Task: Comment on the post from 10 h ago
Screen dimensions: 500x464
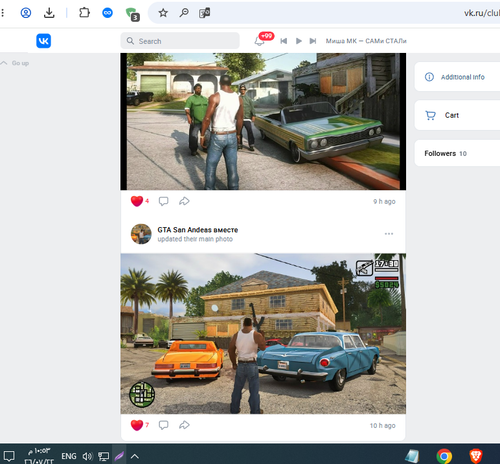Action: point(163,425)
